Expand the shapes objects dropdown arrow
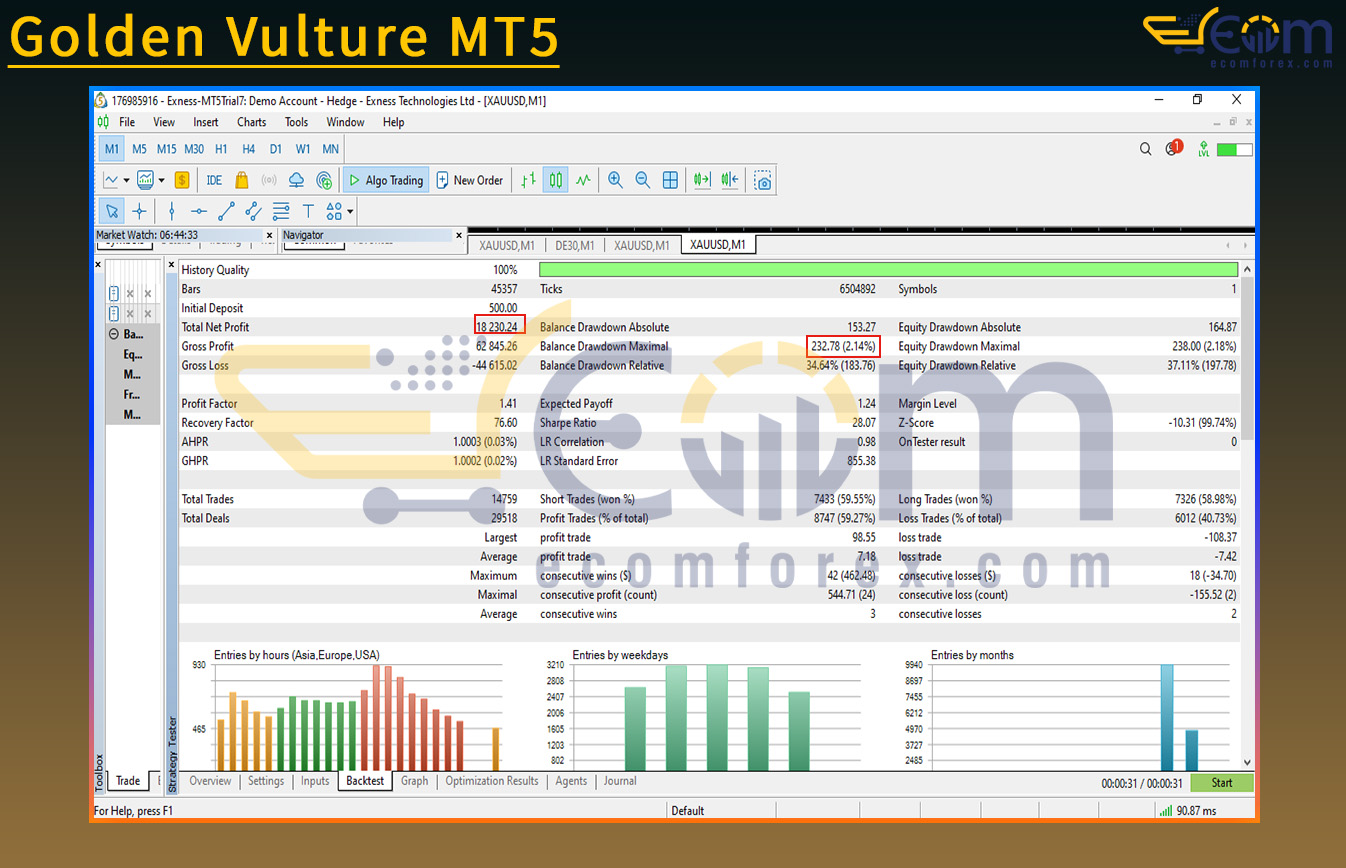 350,212
